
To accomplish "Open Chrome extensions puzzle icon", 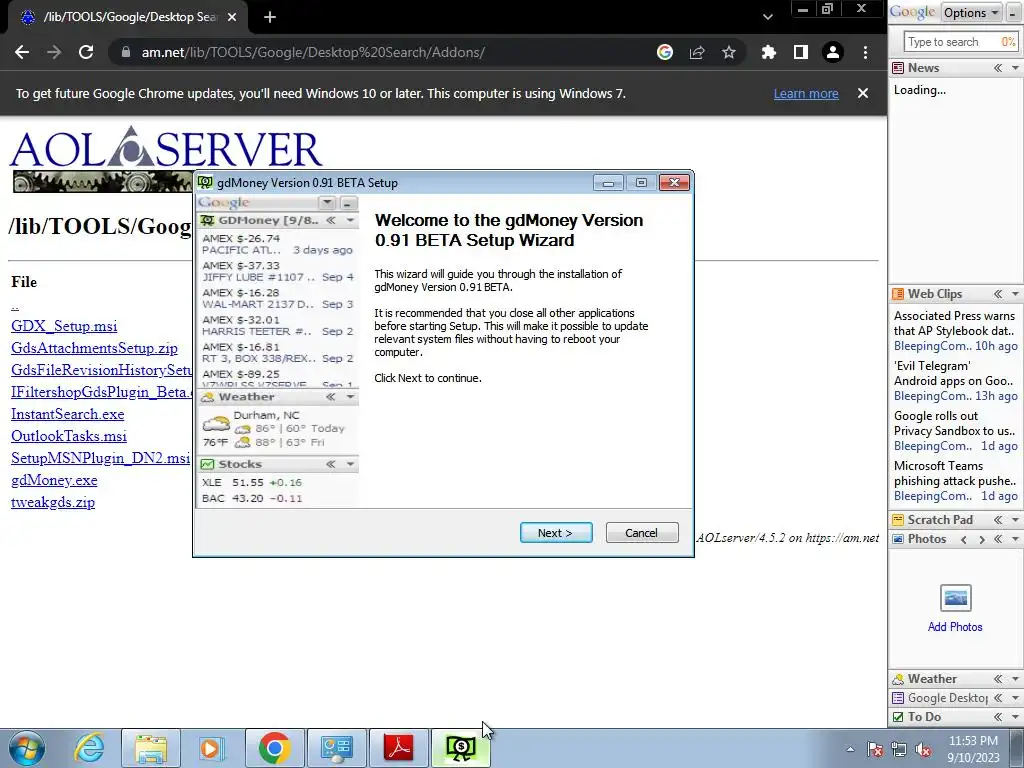I will [x=769, y=52].
